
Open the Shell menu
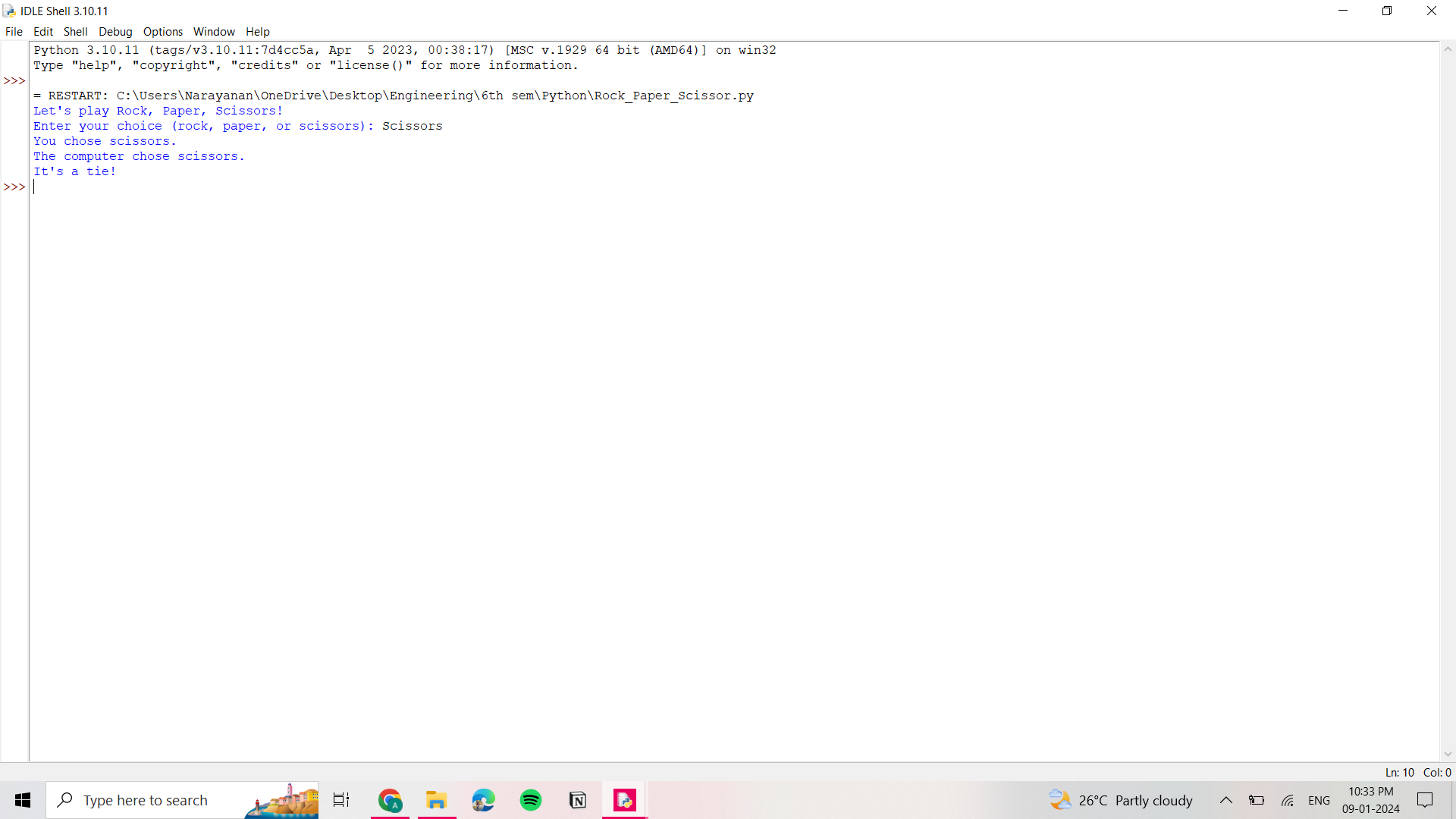pyautogui.click(x=75, y=32)
